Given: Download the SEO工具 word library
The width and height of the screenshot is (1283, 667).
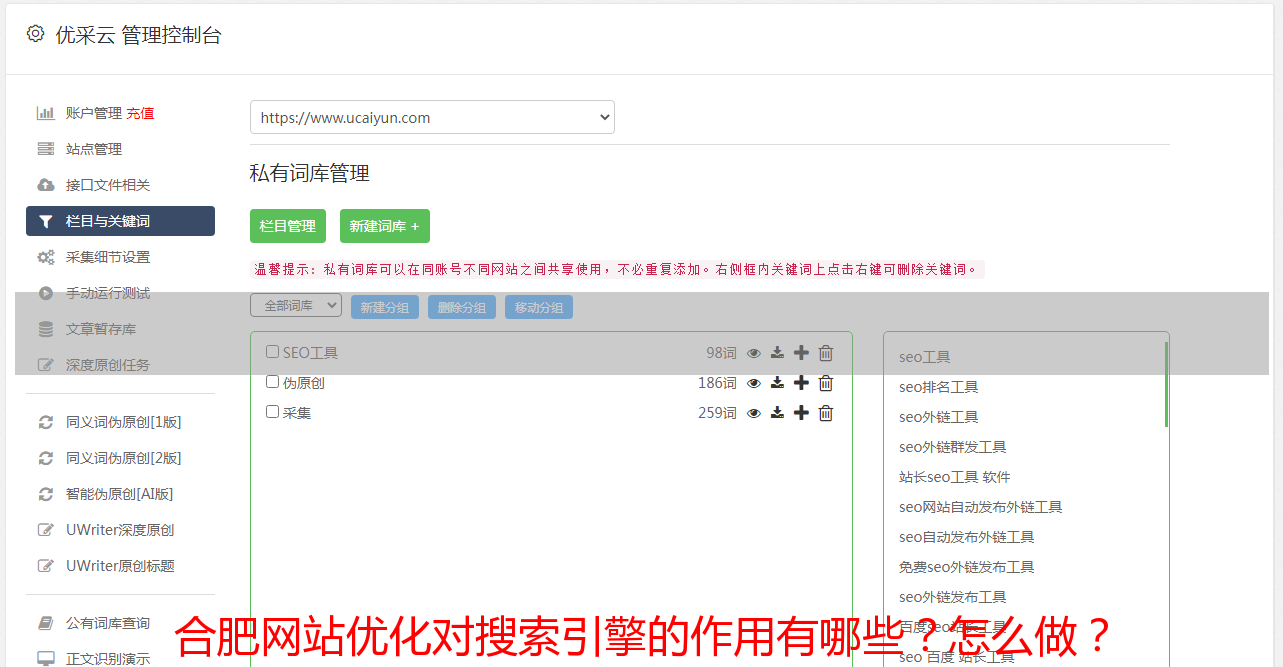Looking at the screenshot, I should coord(777,353).
